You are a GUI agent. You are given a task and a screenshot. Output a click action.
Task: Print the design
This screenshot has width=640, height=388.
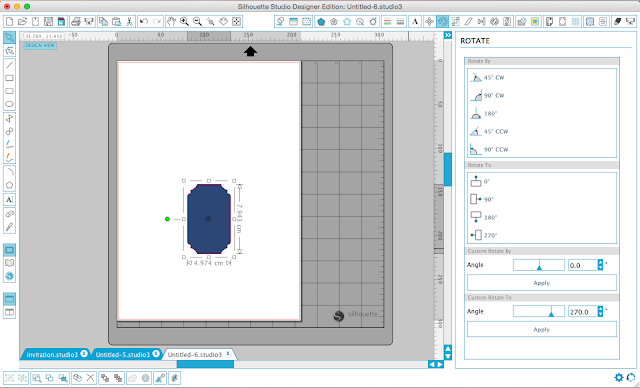tap(76, 22)
